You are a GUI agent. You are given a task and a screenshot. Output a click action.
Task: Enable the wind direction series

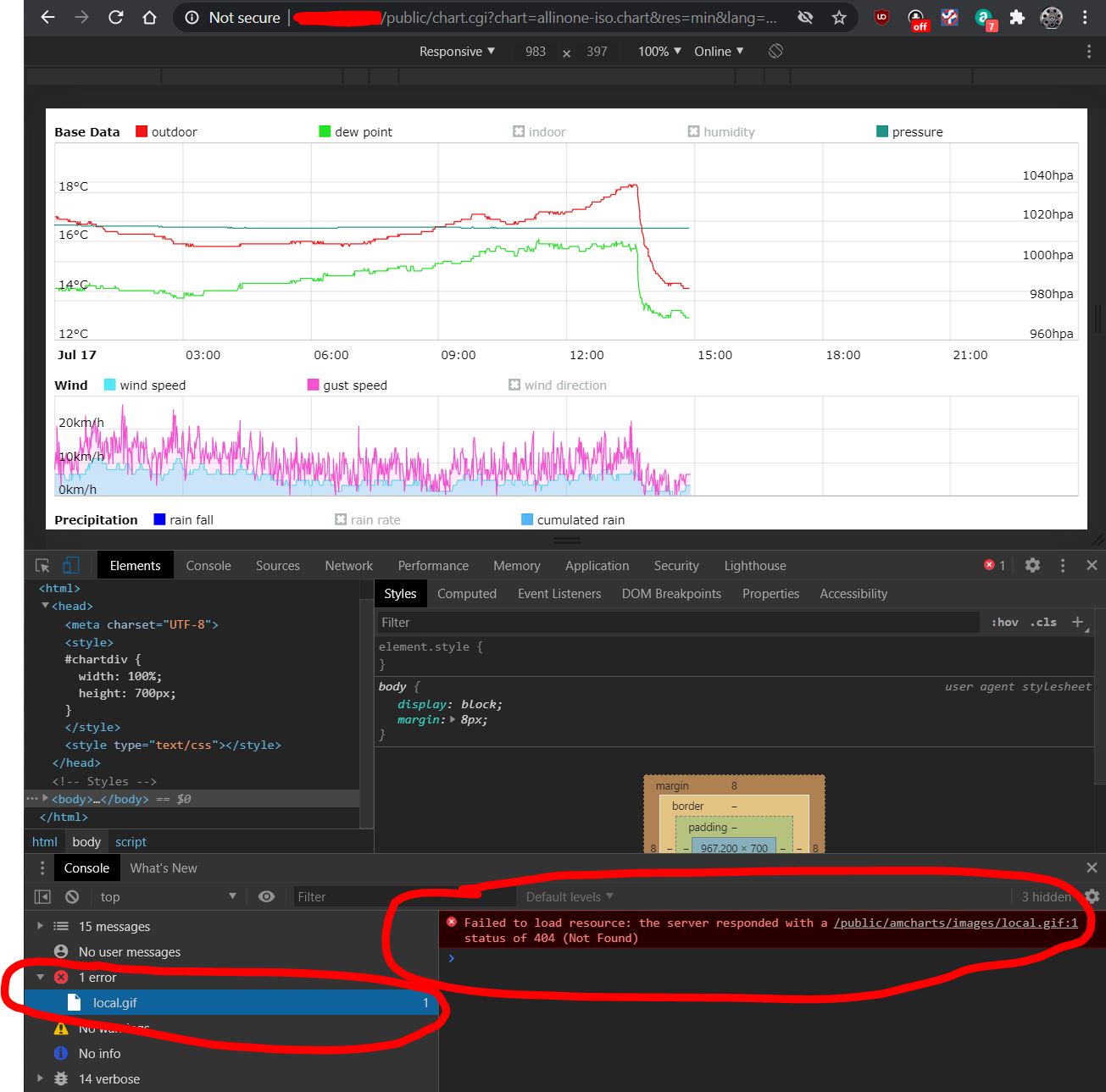[x=557, y=385]
